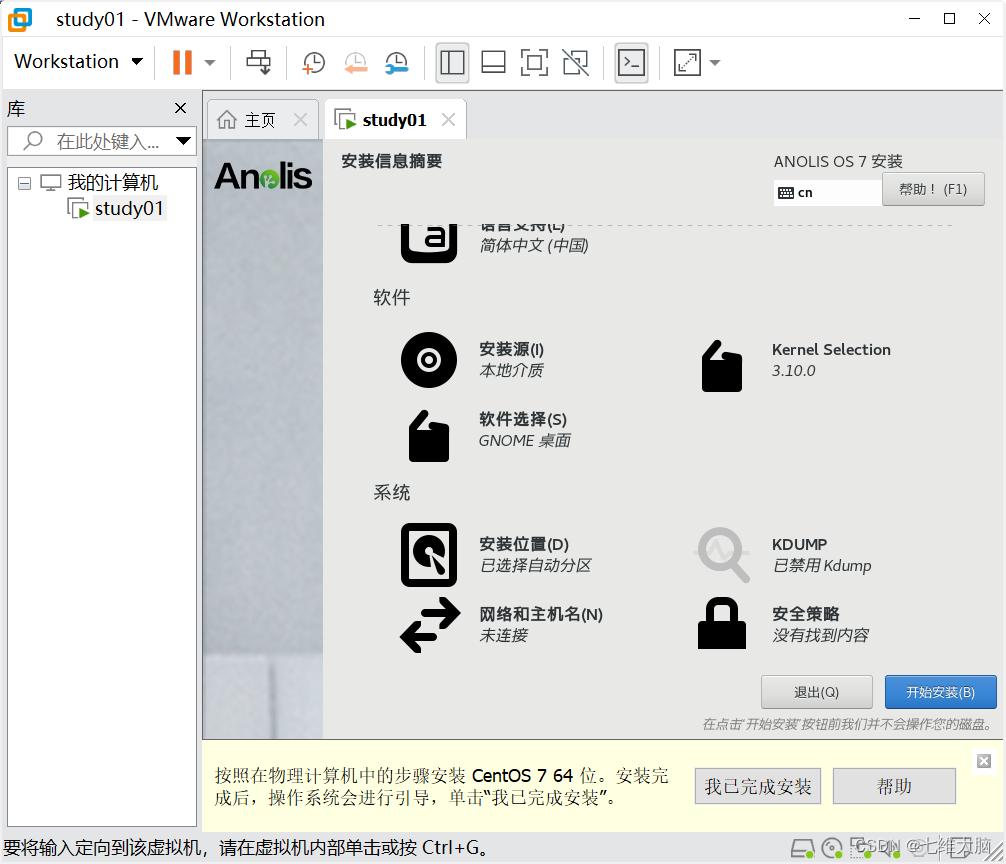Pause the virtual machine

tap(182, 62)
